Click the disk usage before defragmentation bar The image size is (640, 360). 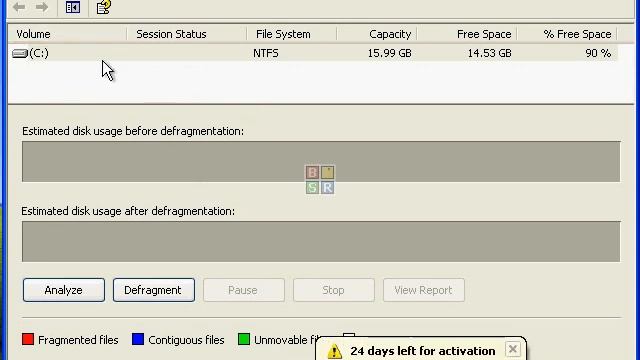(x=321, y=162)
